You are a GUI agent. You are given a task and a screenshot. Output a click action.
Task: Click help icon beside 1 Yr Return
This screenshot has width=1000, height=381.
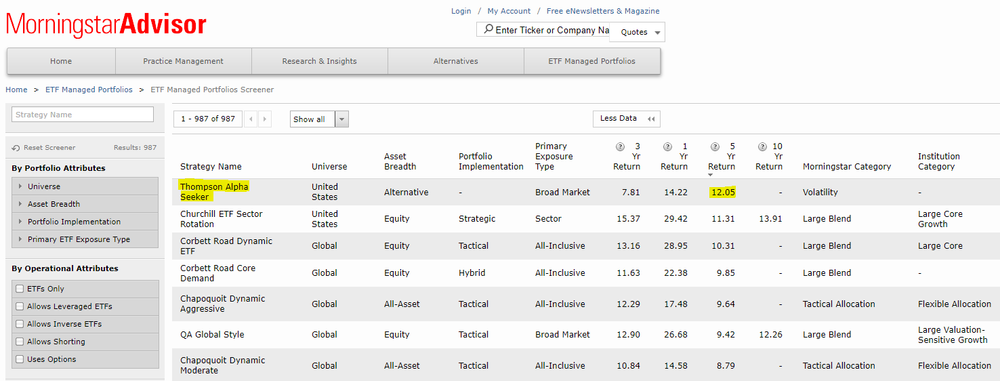click(667, 147)
